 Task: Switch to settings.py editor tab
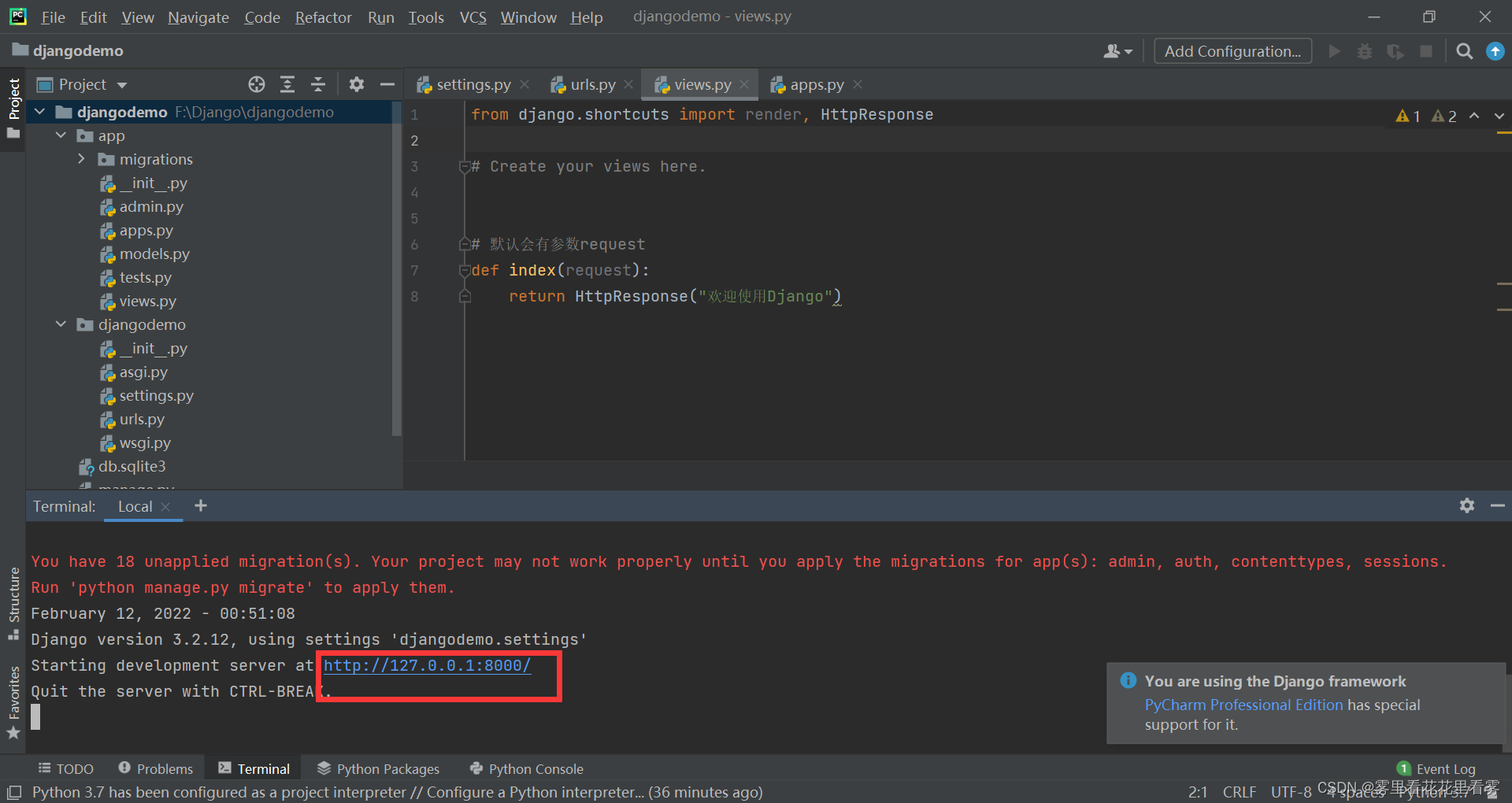[473, 84]
